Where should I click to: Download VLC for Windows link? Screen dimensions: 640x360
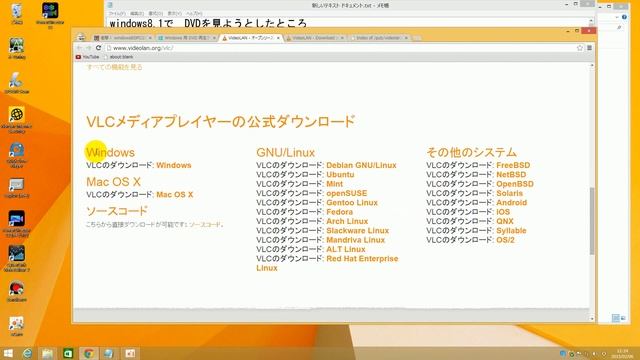pos(173,165)
